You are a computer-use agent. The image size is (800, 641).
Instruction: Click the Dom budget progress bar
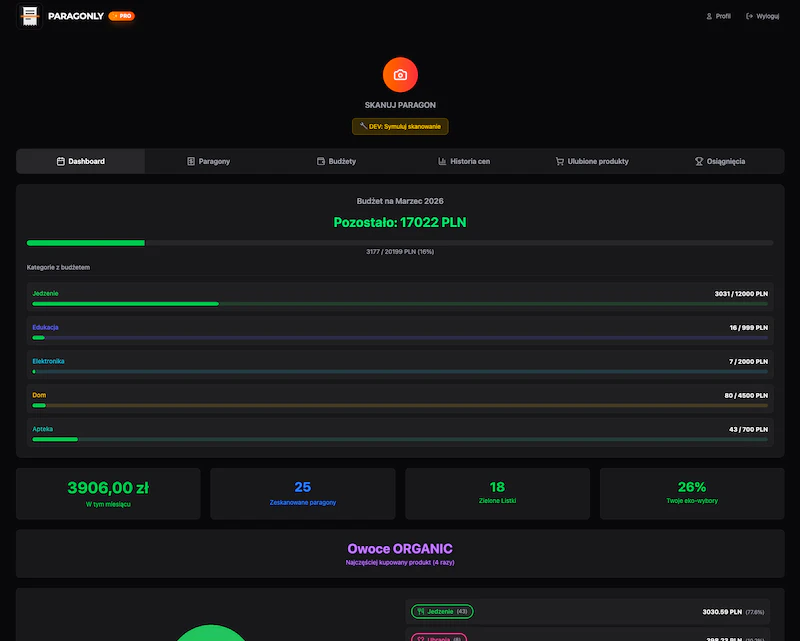tap(400, 406)
